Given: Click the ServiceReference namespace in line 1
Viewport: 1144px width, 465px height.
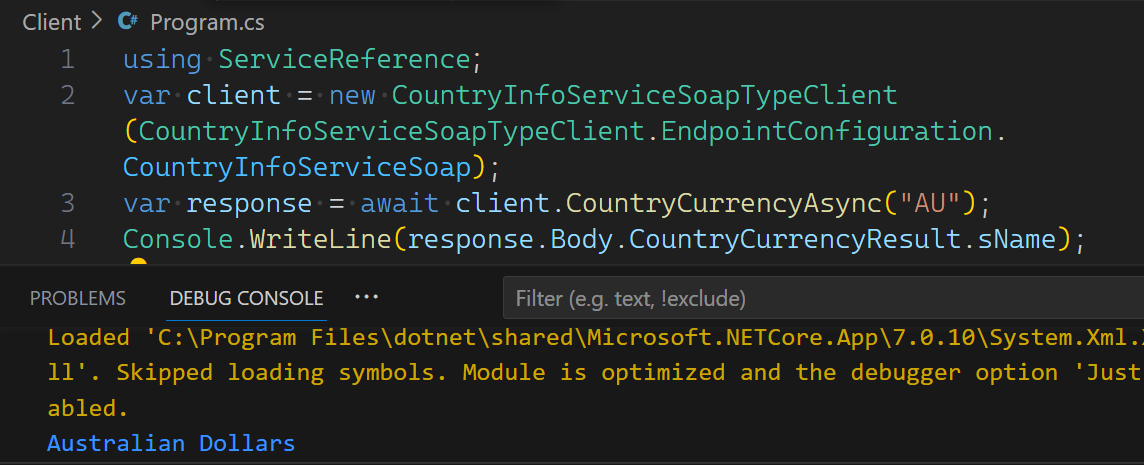Looking at the screenshot, I should coord(344,59).
